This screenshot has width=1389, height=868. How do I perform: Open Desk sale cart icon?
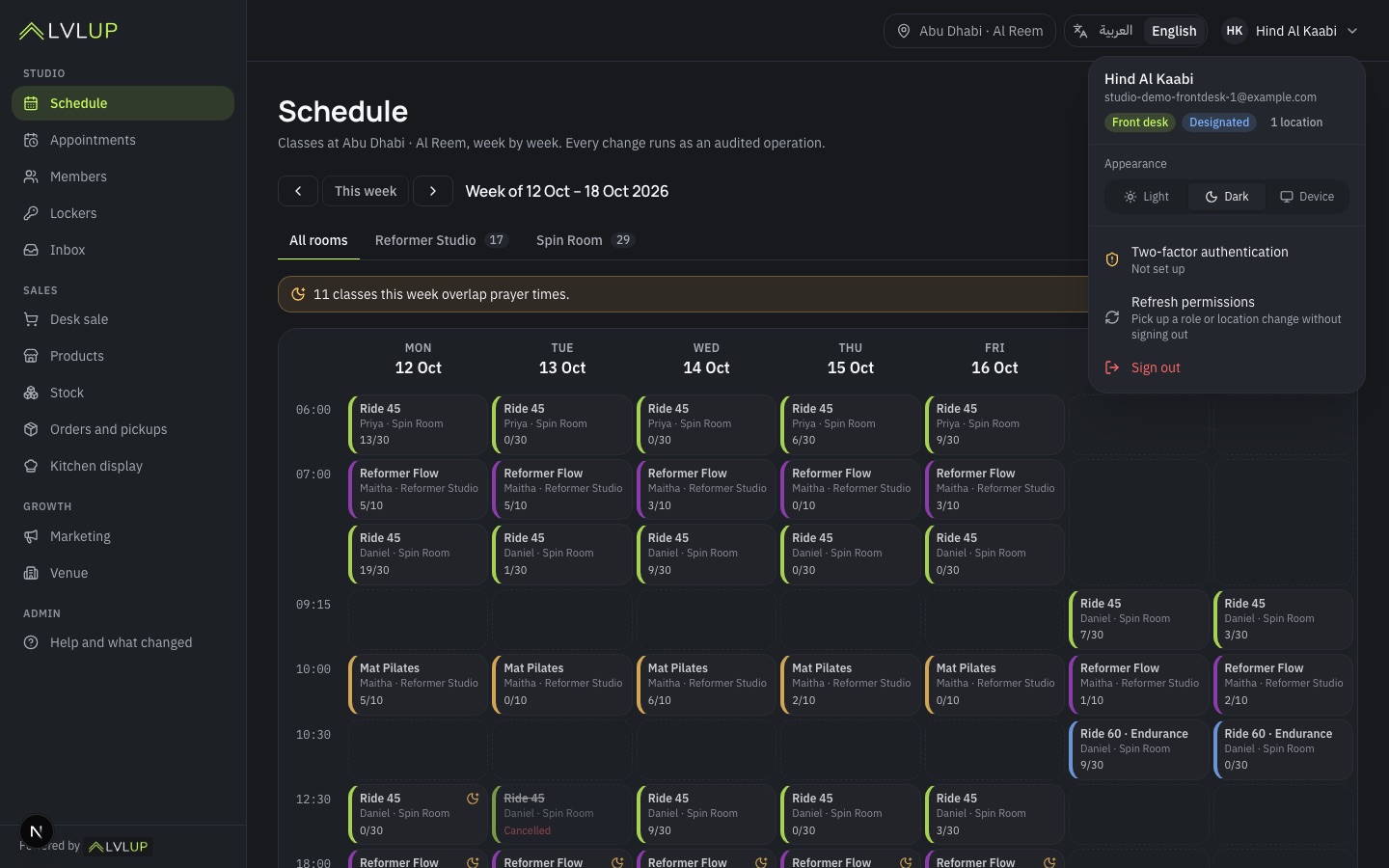click(31, 319)
